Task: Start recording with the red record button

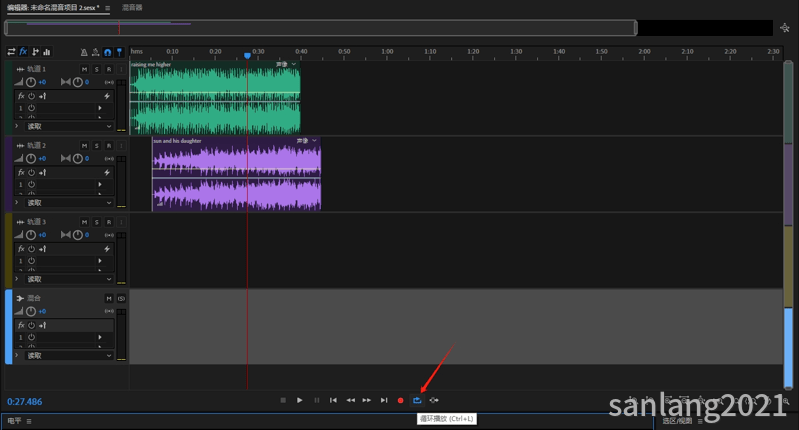Action: point(401,400)
